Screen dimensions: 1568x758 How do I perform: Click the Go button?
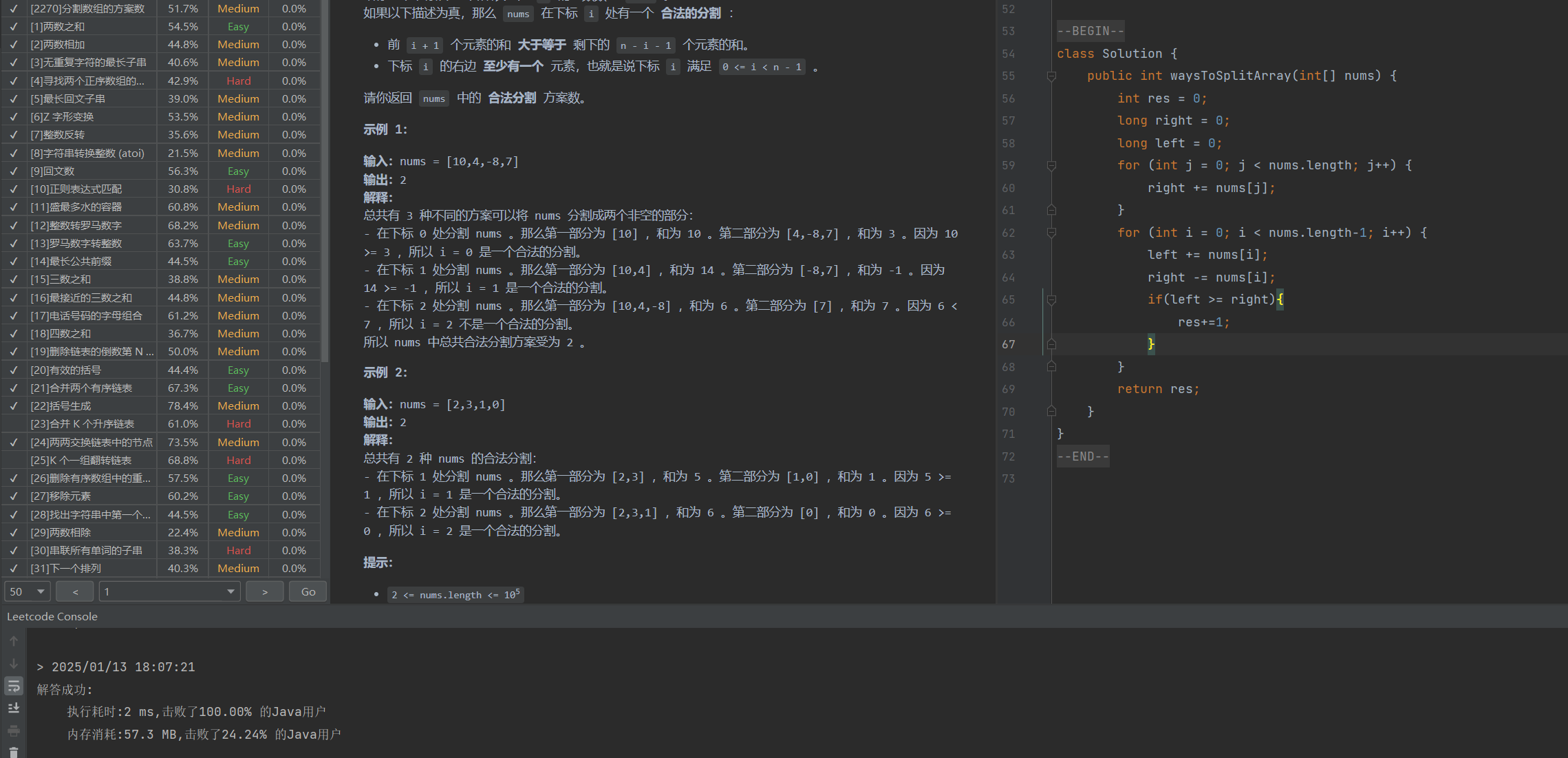[308, 591]
